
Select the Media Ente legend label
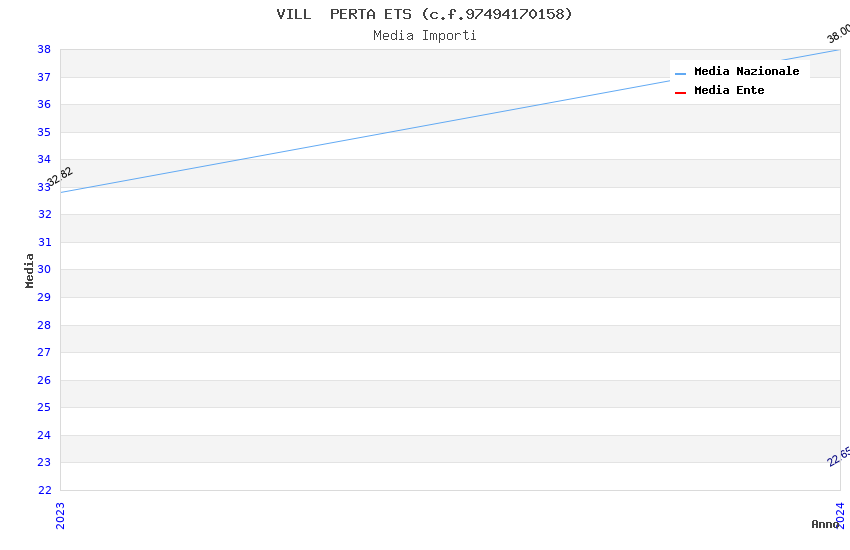729,90
